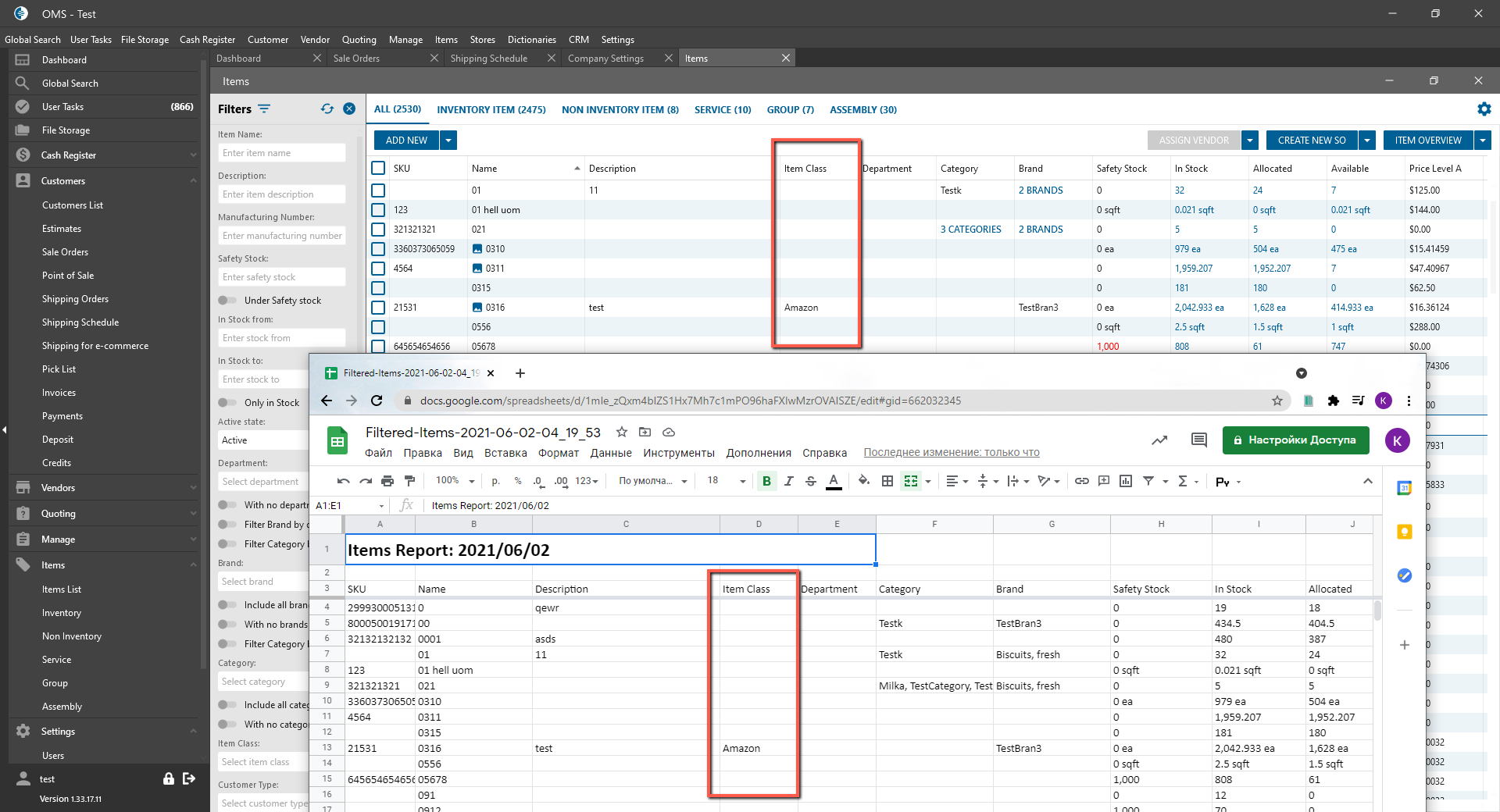Expand the CREATE NEW SO dropdown arrow
The height and width of the screenshot is (812, 1500).
pos(1367,141)
